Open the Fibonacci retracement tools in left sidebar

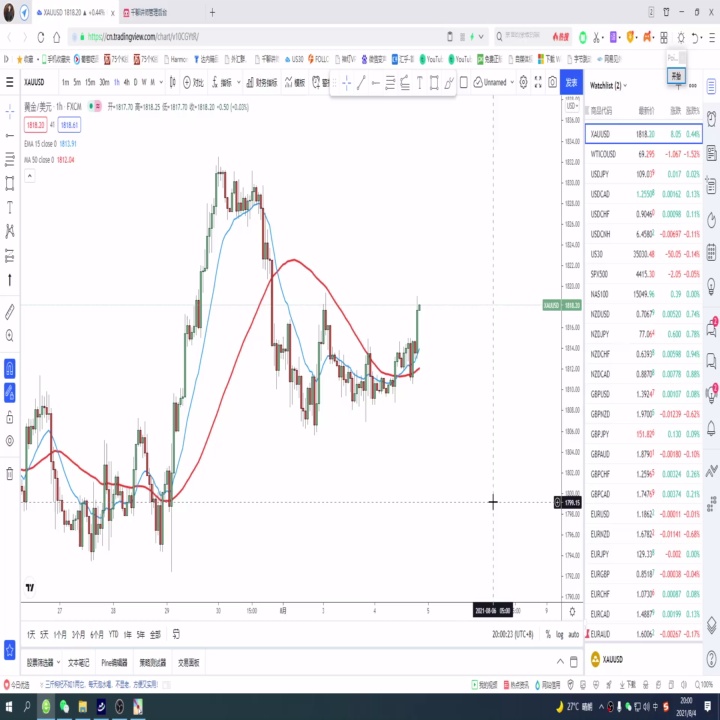click(x=9, y=159)
